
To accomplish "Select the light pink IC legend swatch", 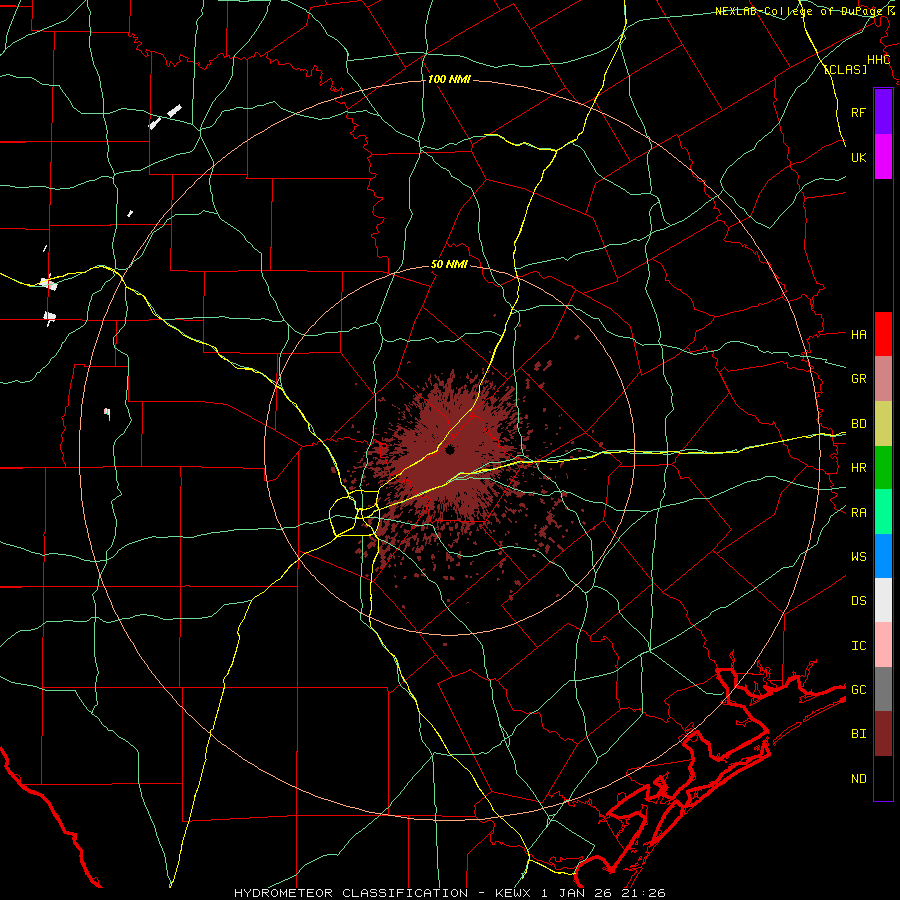I will tap(883, 645).
